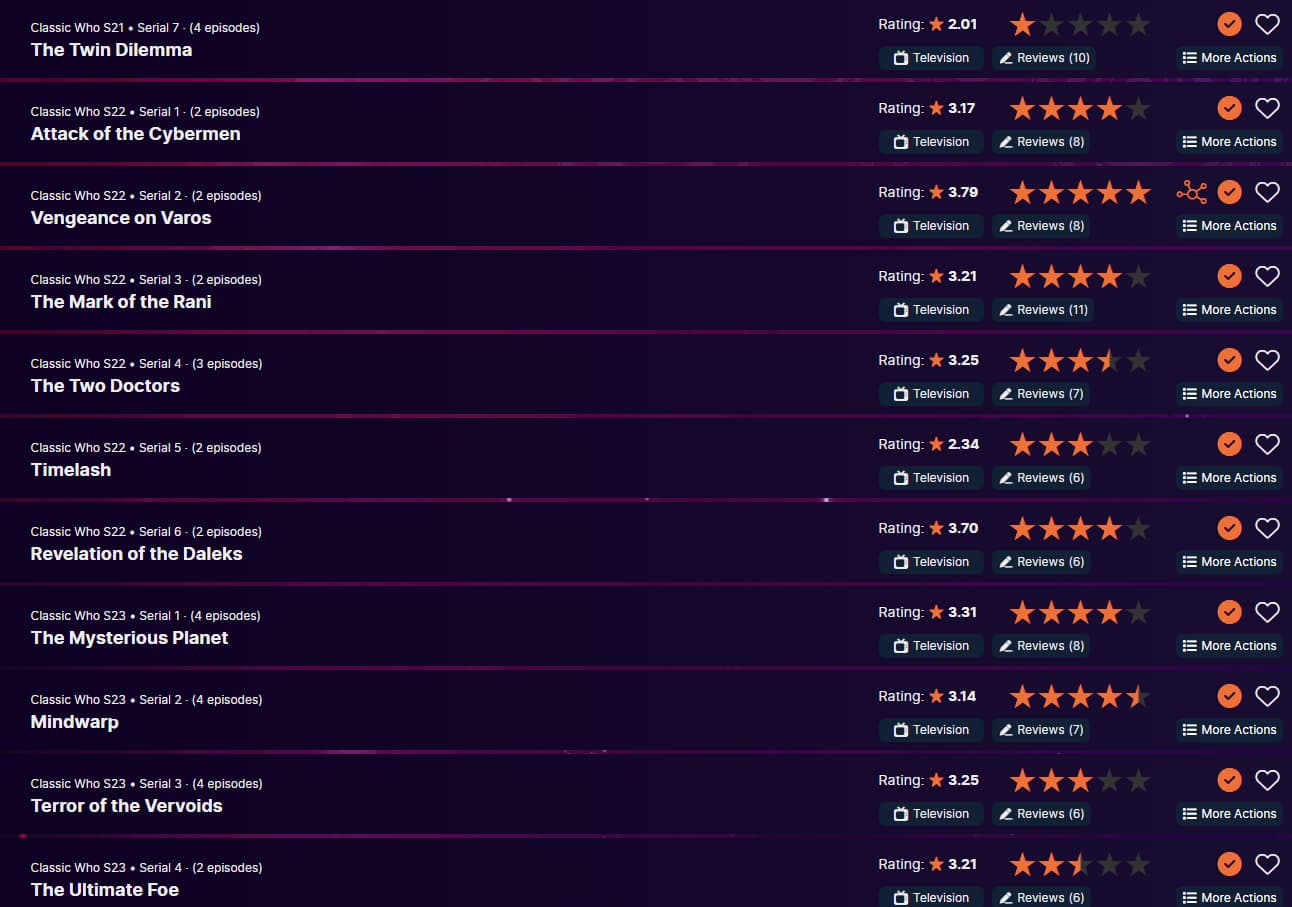Favorite The Twin Dilemma with heart icon
Screen dimensions: 1292x907
pyautogui.click(x=1267, y=24)
